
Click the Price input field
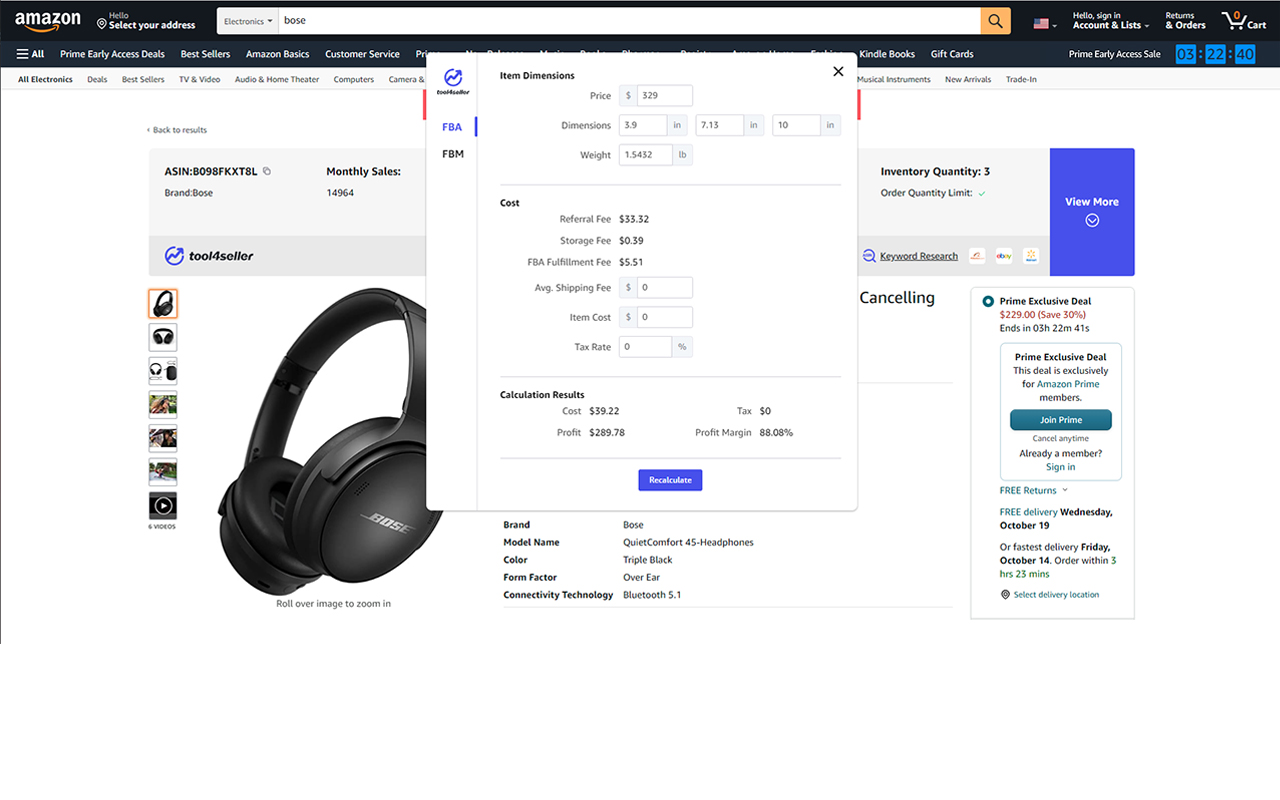point(664,96)
